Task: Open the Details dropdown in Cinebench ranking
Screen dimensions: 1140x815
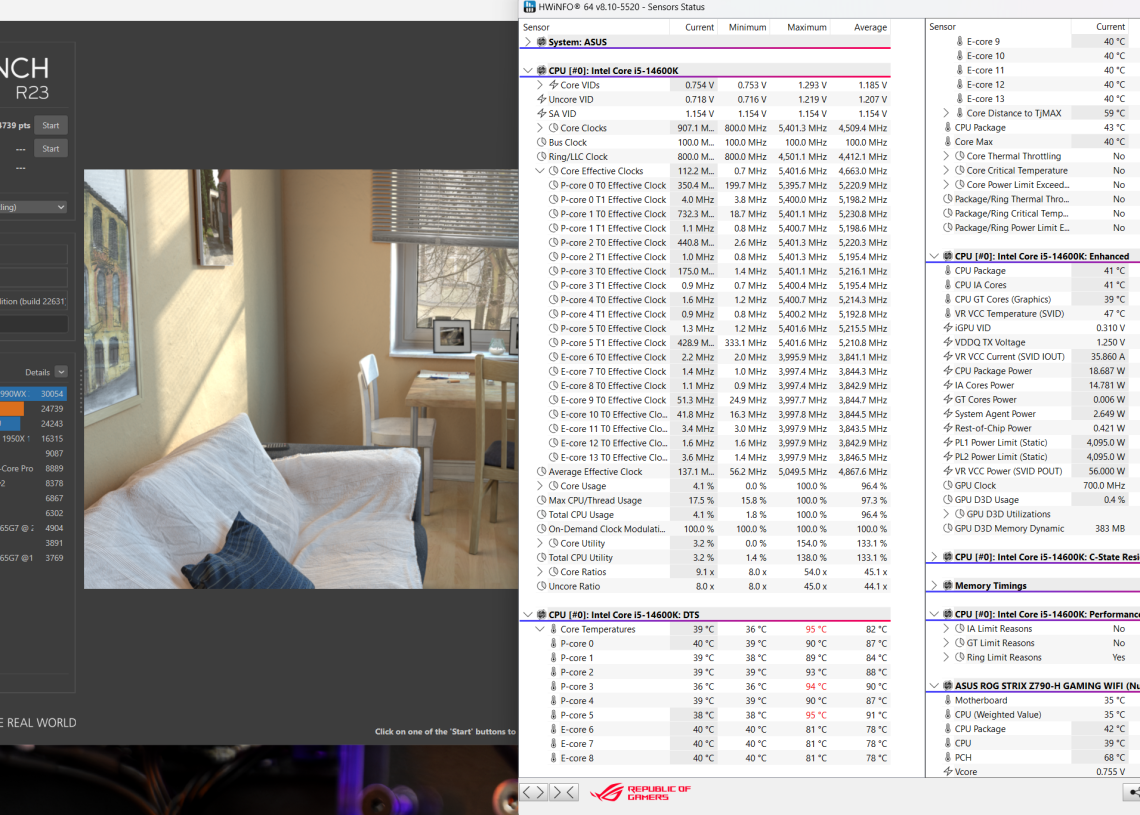Action: 61,372
